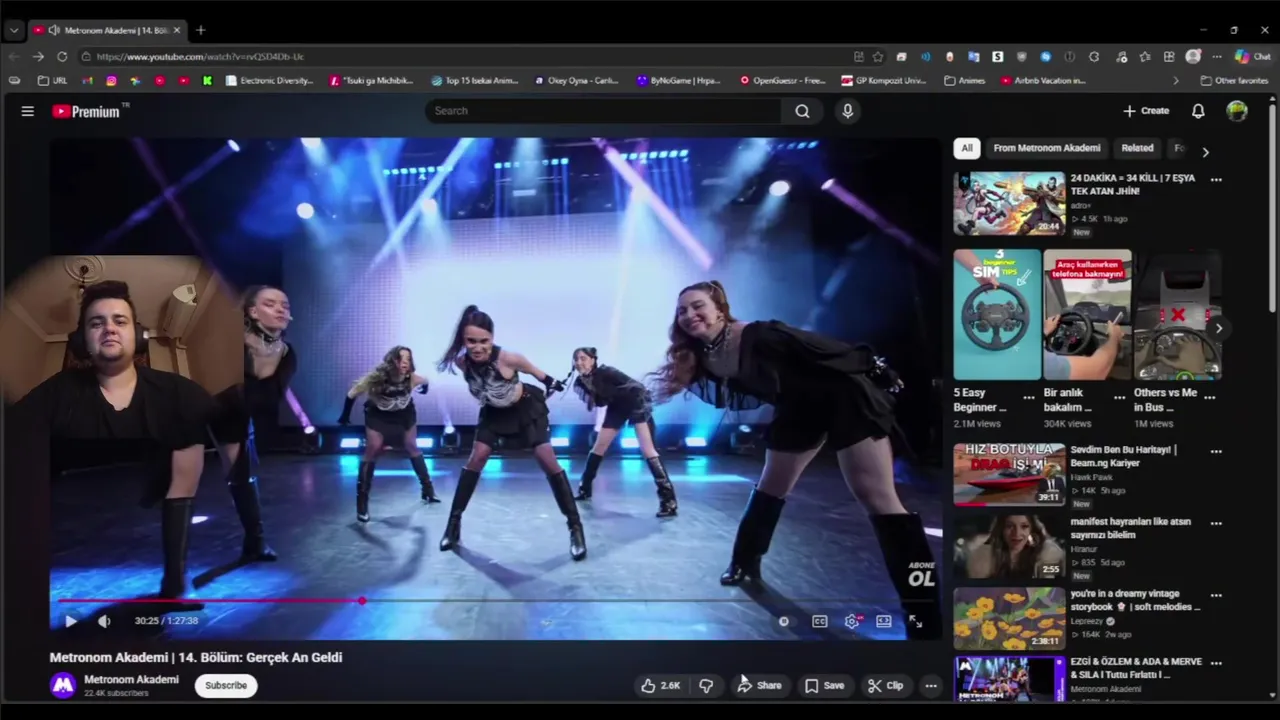Open EZGİ & ÖZLEM & ADA video title
The width and height of the screenshot is (1280, 720).
pos(1136,668)
